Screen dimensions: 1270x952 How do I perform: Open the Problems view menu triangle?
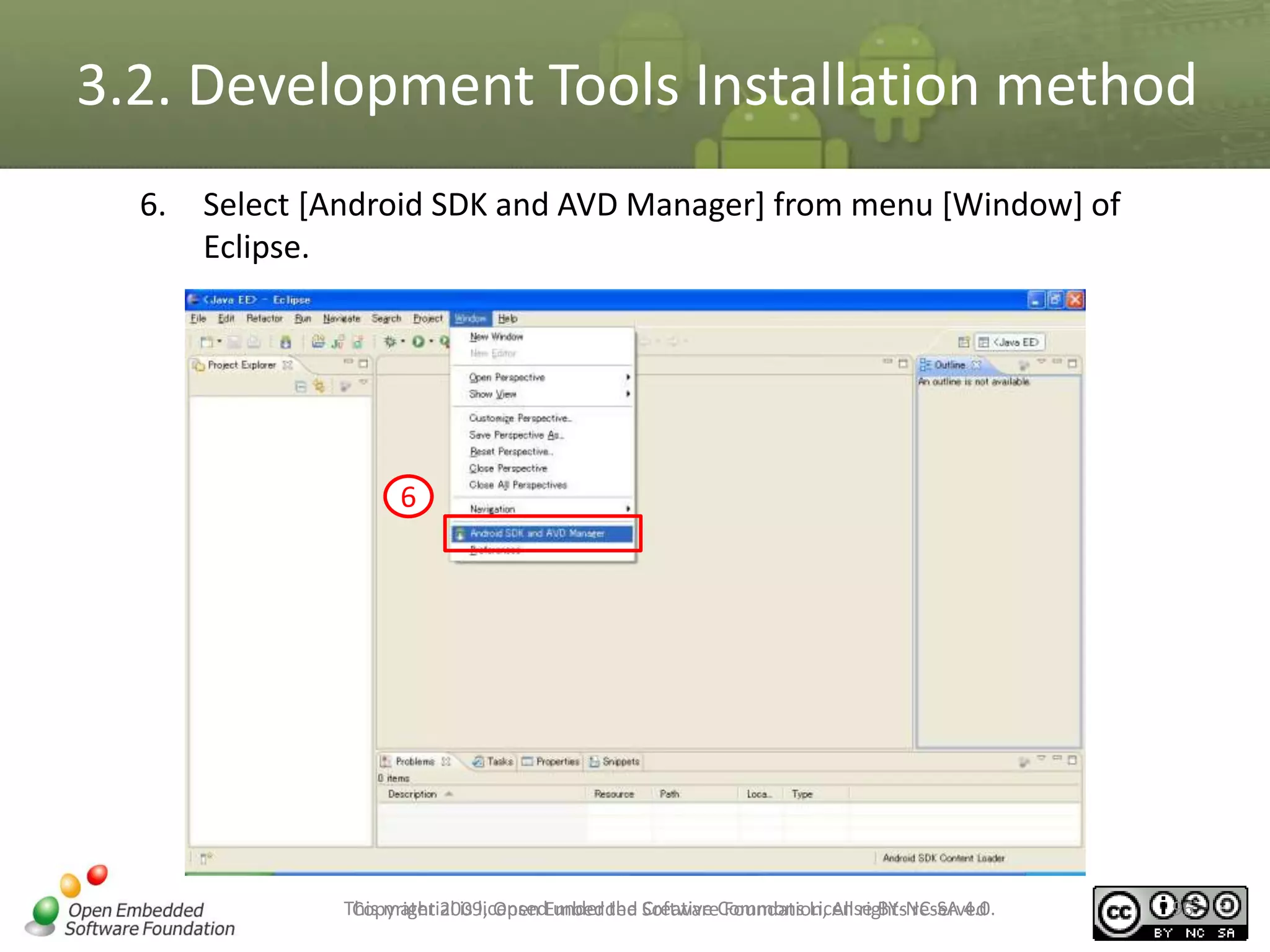[x=1041, y=757]
